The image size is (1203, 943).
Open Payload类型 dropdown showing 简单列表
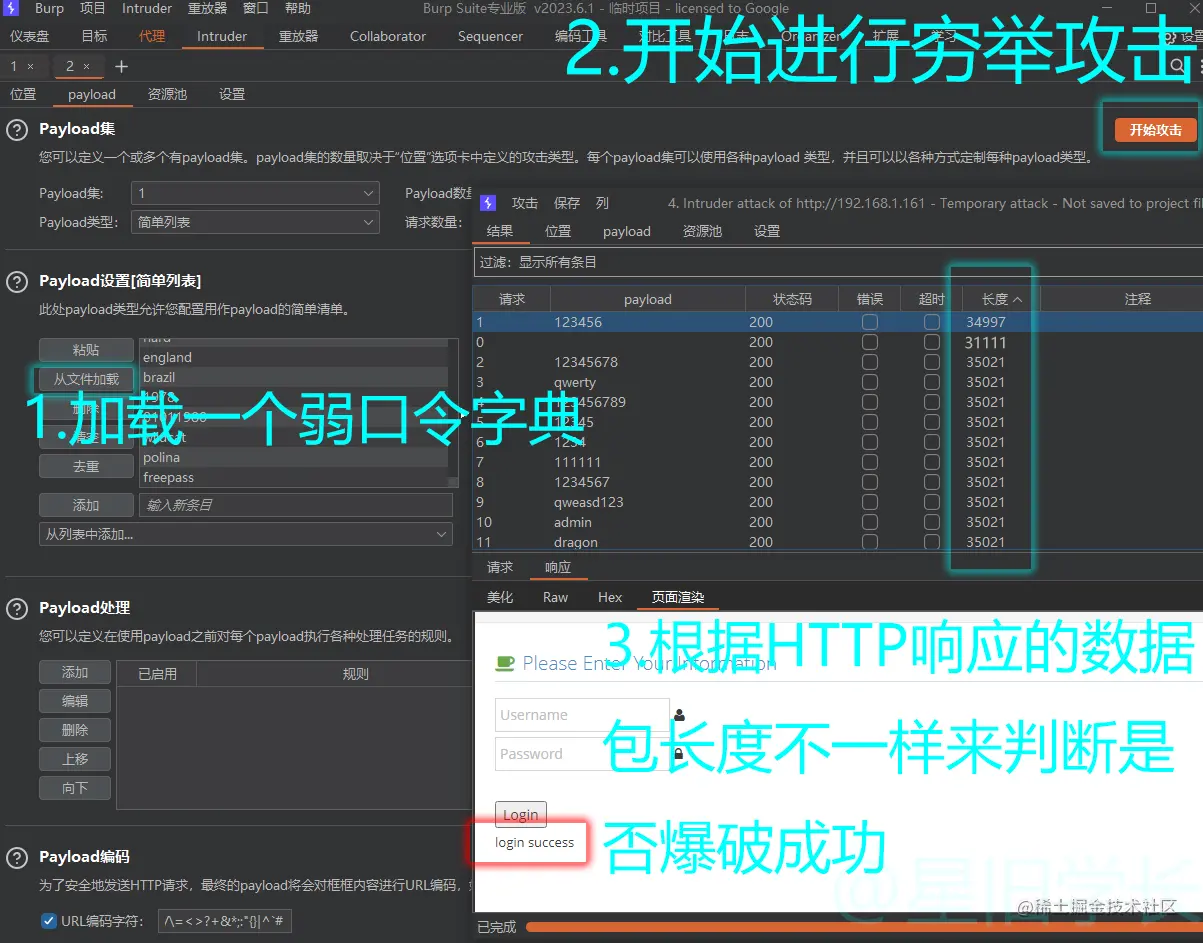255,222
